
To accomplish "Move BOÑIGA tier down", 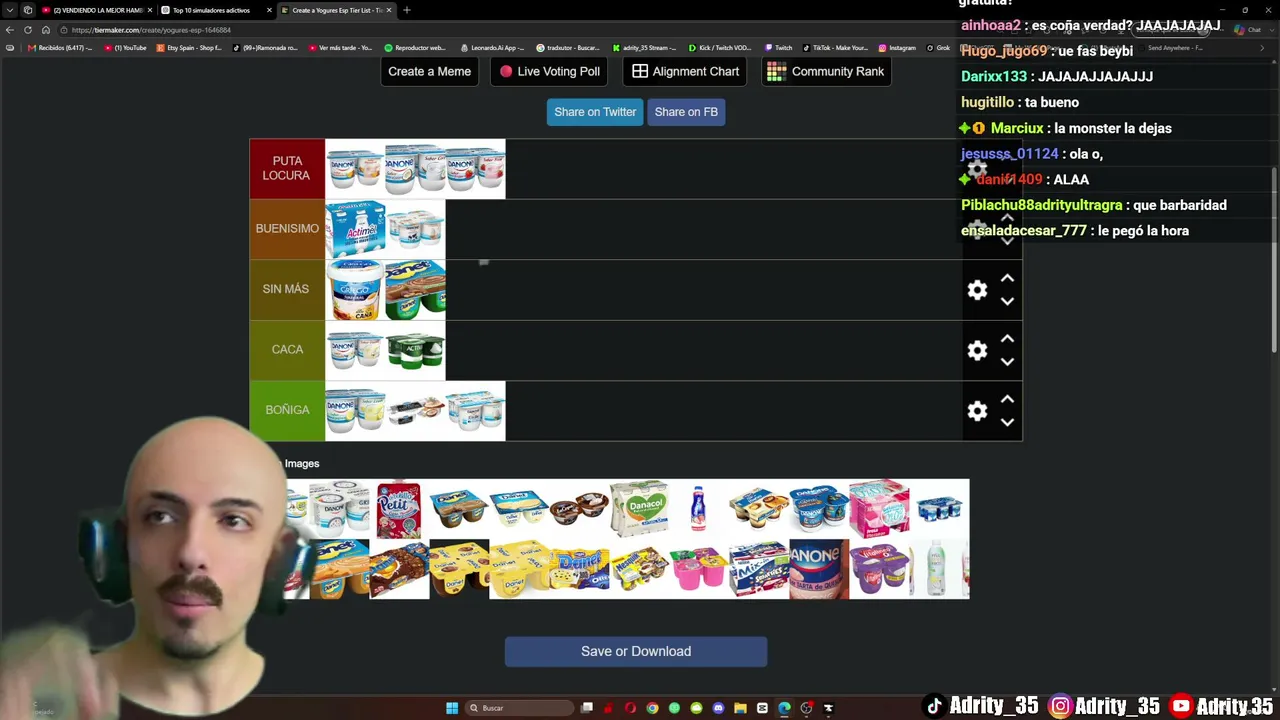I will (1007, 422).
